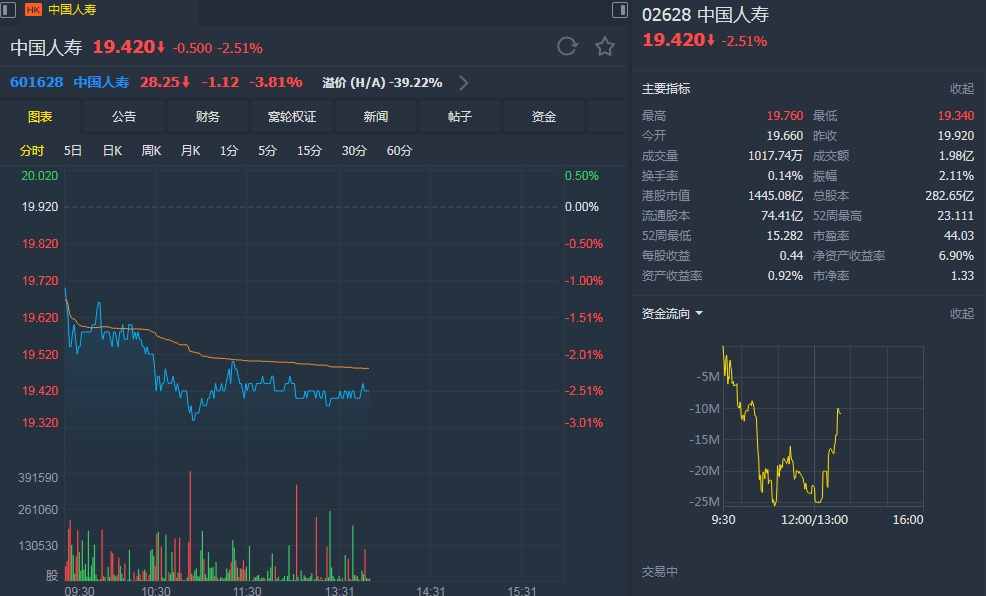The height and width of the screenshot is (596, 986).
Task: Toggle the right sidebar panel icon
Action: pyautogui.click(x=620, y=9)
